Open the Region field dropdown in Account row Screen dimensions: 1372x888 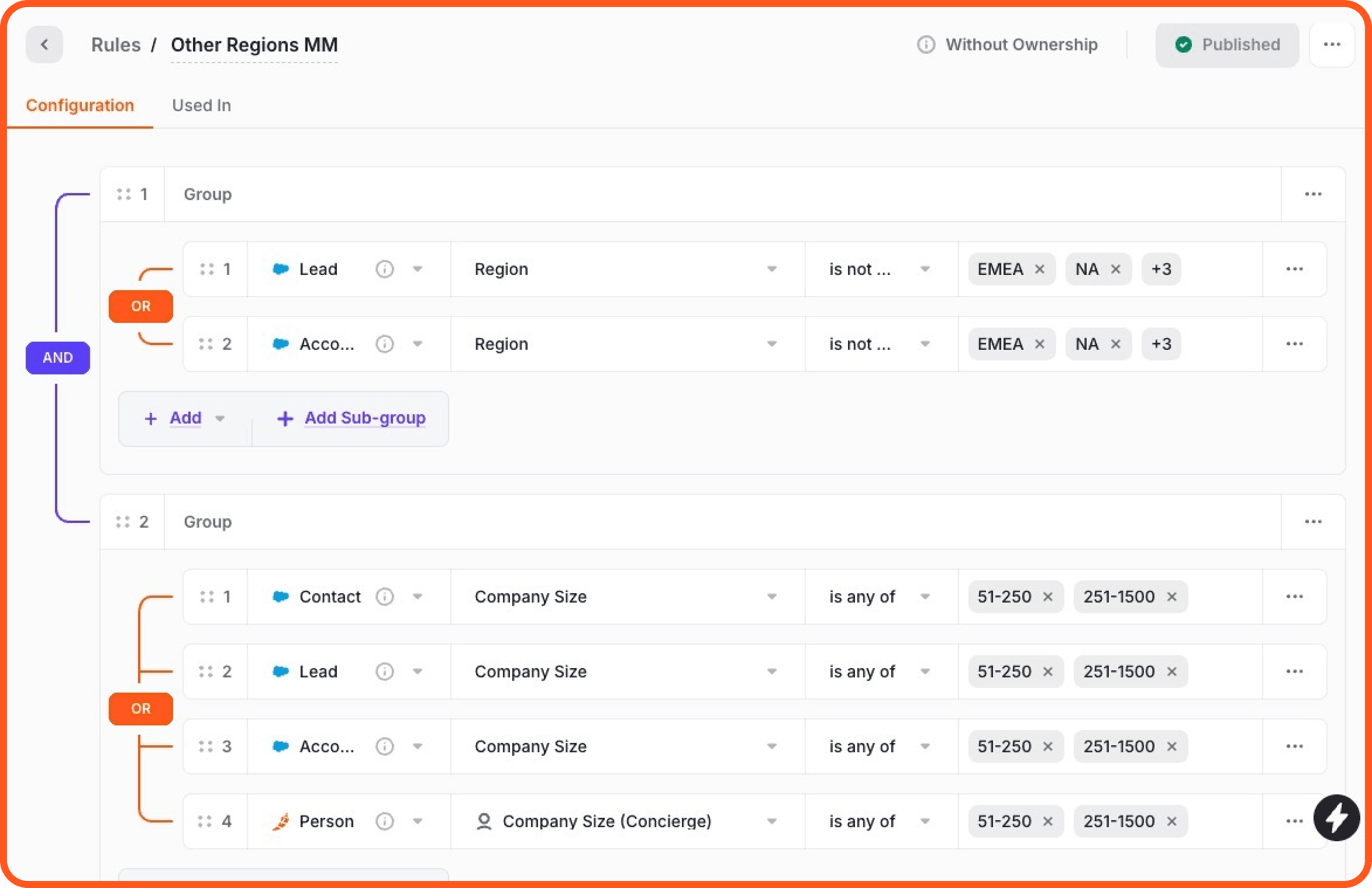click(628, 344)
